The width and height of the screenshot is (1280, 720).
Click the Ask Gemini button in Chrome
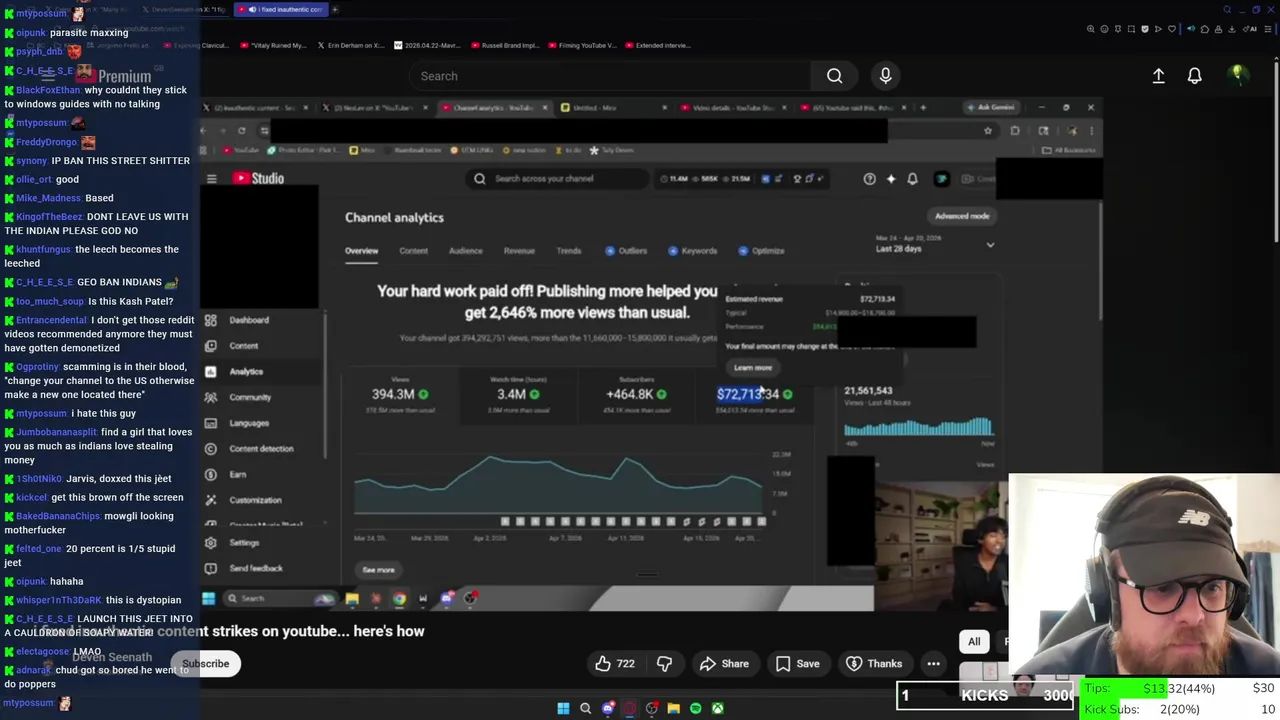click(991, 107)
